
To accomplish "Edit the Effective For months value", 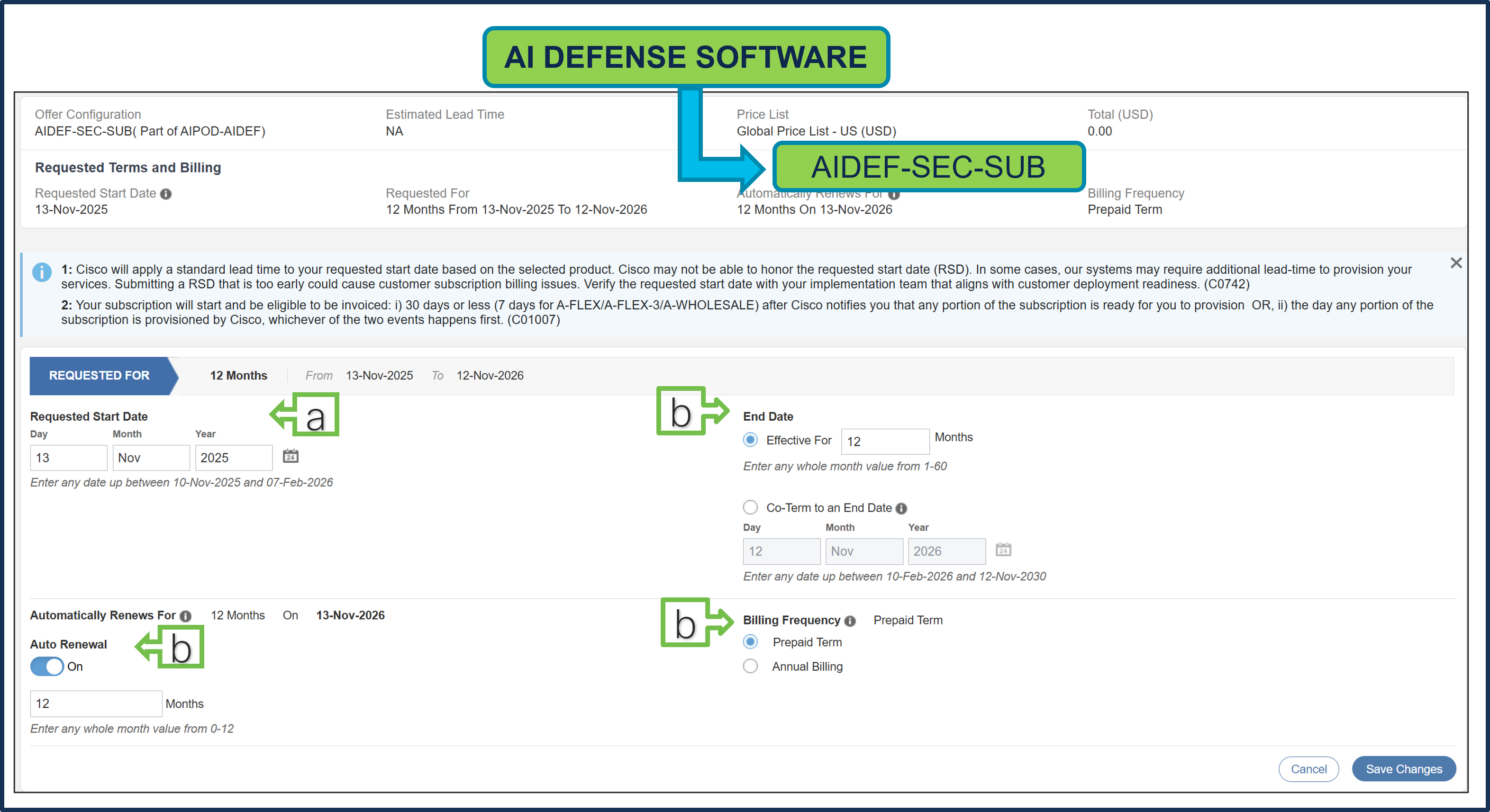I will pos(884,441).
